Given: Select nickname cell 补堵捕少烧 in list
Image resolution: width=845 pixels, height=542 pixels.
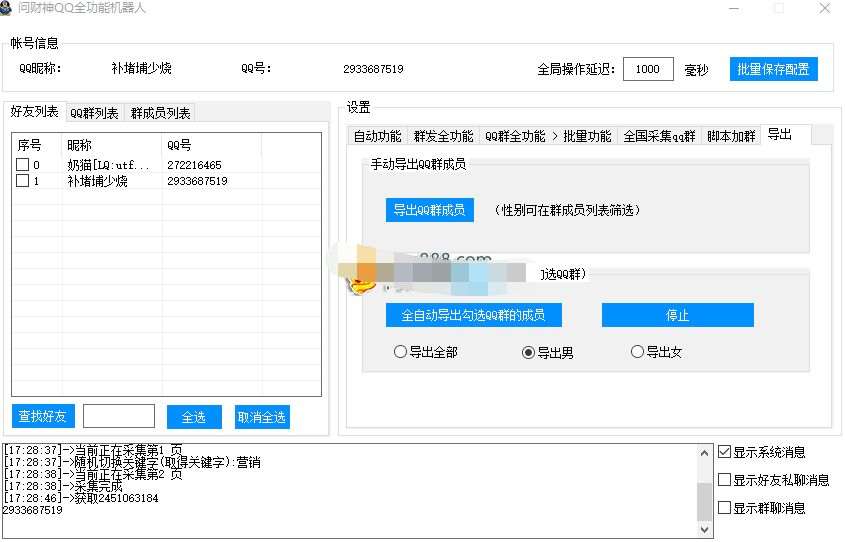Looking at the screenshot, I should 98,181.
